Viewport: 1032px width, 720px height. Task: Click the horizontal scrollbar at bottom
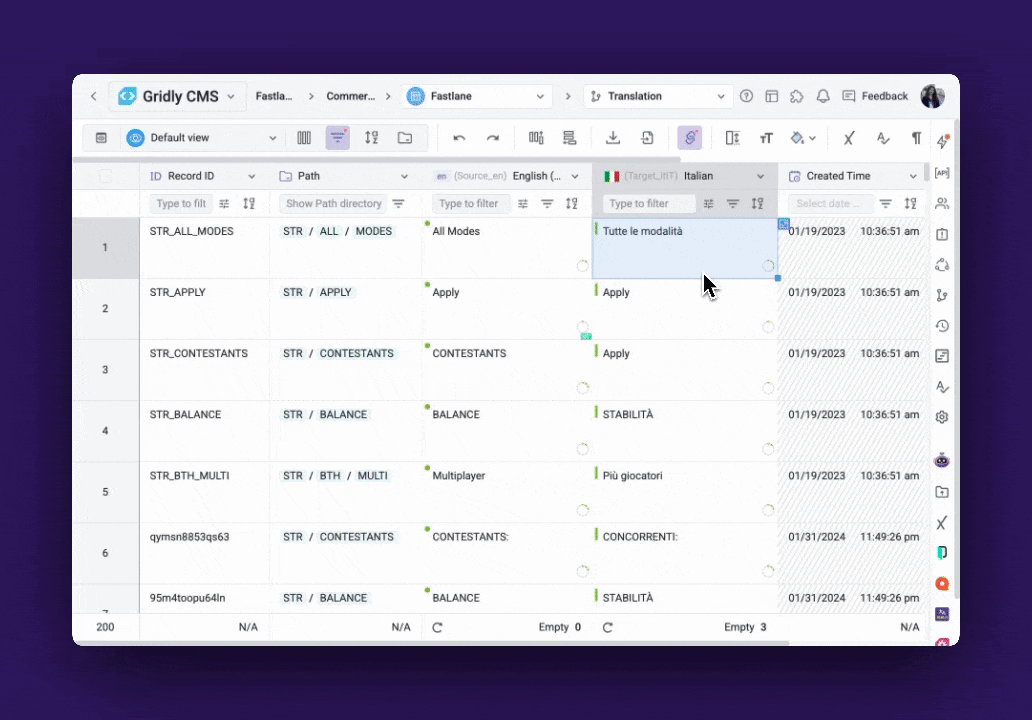coord(431,642)
